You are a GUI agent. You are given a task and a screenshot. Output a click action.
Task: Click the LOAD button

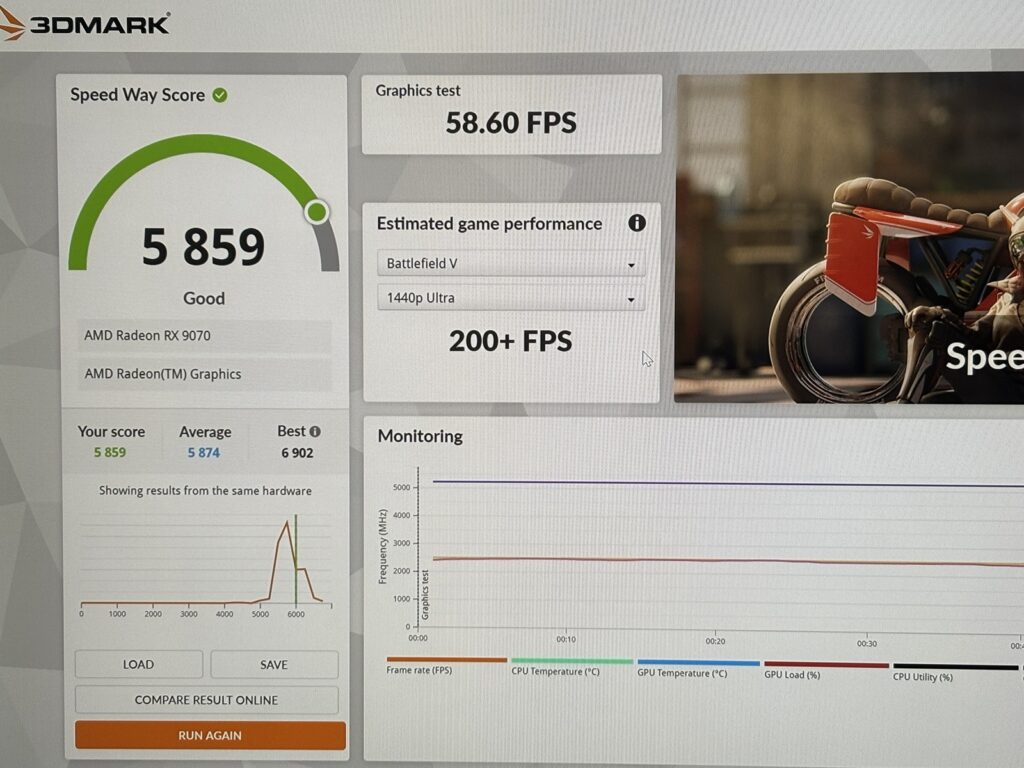click(138, 664)
